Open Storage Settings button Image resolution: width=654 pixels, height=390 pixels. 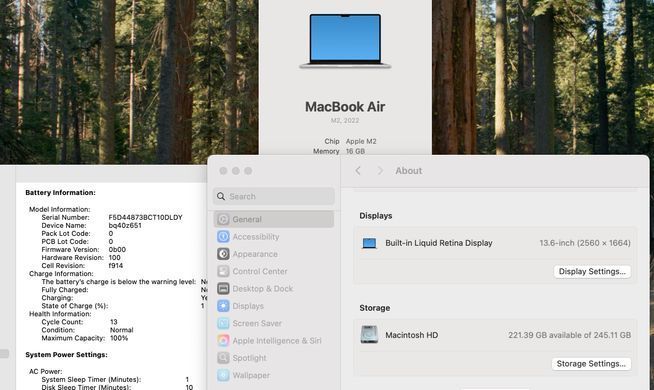pos(591,363)
